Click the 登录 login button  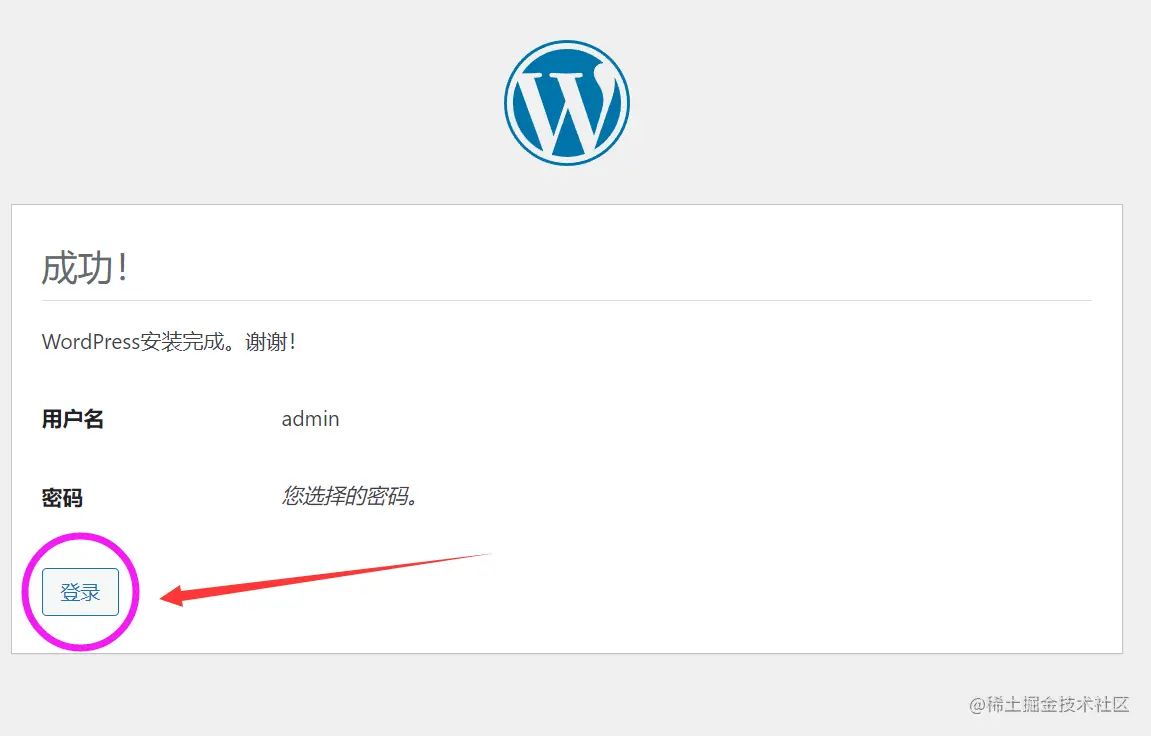coord(80,591)
